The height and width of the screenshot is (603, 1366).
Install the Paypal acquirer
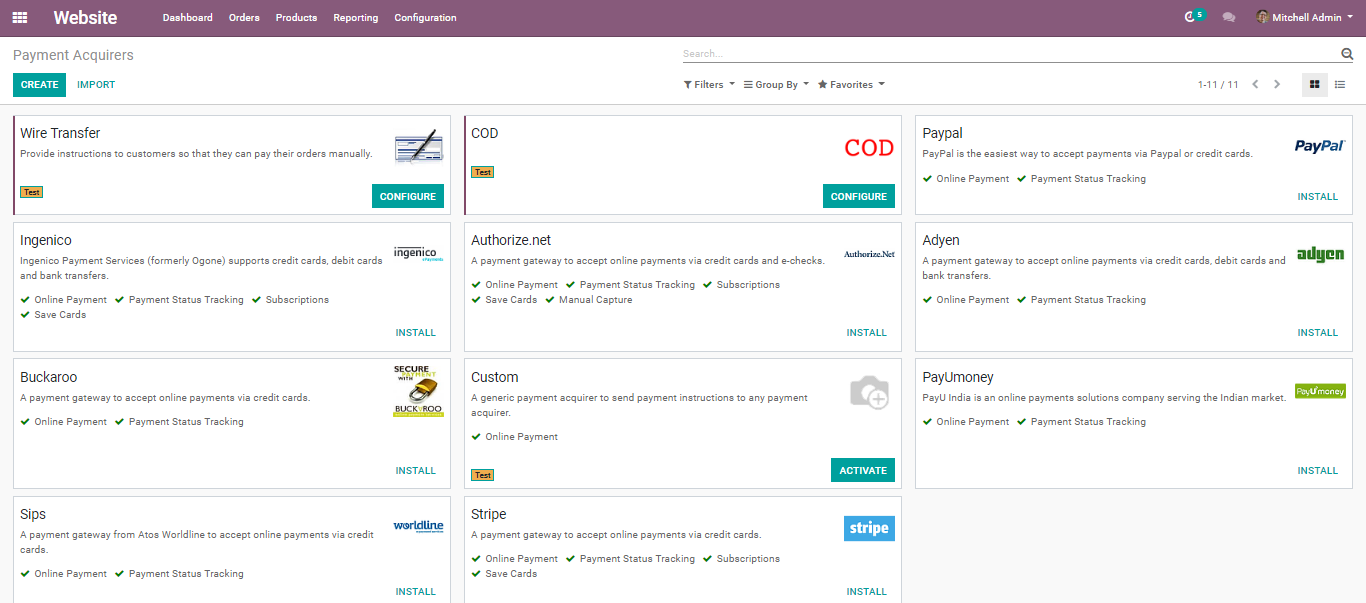(x=1317, y=197)
